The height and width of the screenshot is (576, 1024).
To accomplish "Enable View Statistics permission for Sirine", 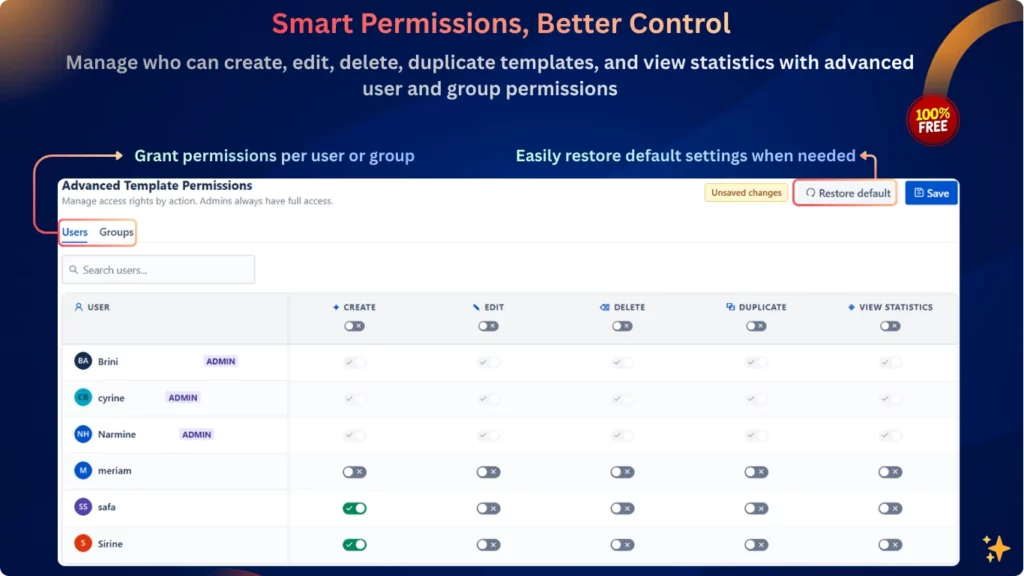I will [890, 545].
